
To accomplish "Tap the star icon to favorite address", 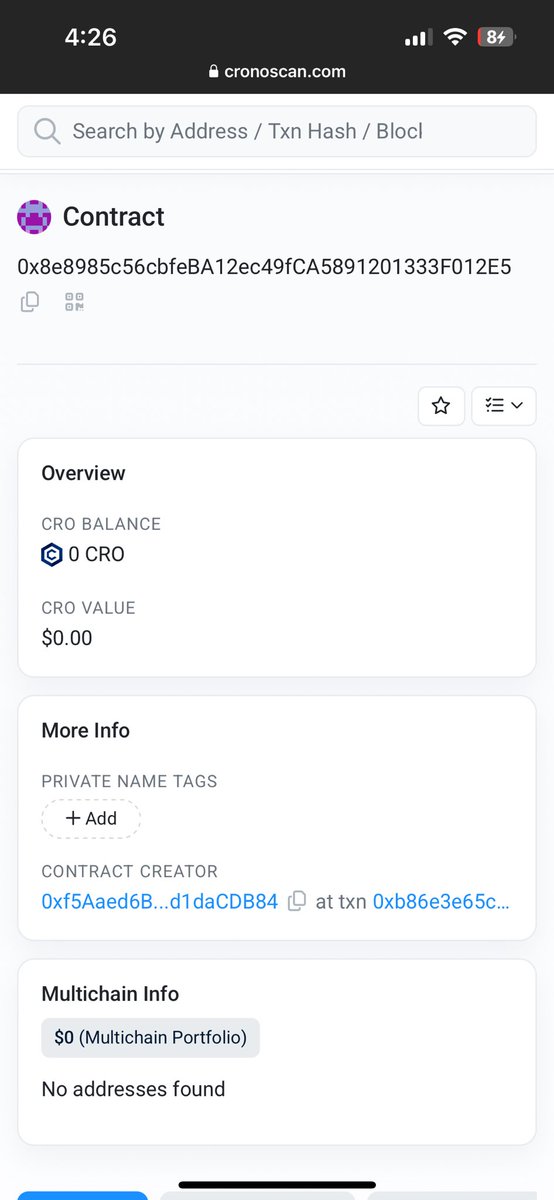I will [x=441, y=405].
